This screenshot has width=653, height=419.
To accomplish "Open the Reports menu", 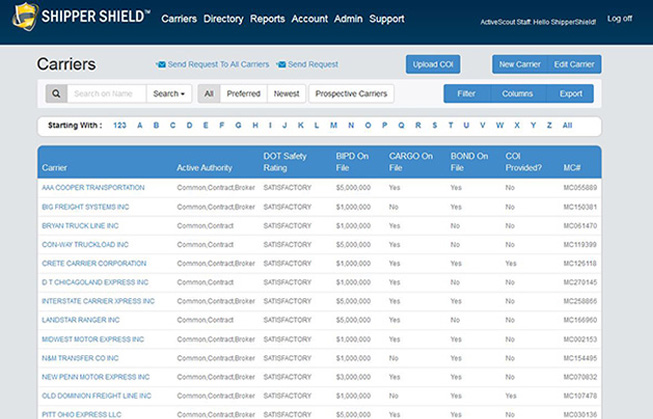I will pyautogui.click(x=267, y=19).
